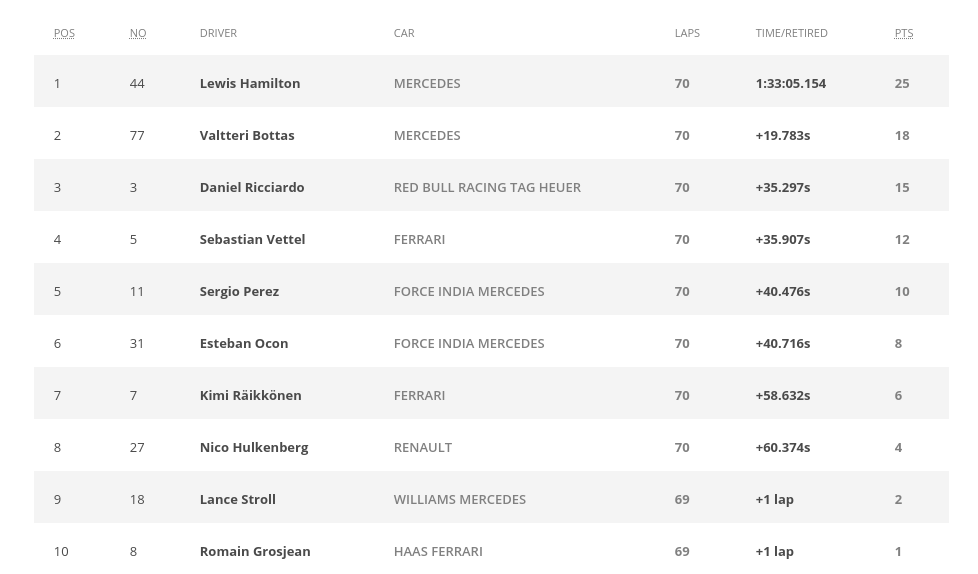Click the TIME/RETIRED column header
Screen dimensions: 978x574
(x=791, y=33)
